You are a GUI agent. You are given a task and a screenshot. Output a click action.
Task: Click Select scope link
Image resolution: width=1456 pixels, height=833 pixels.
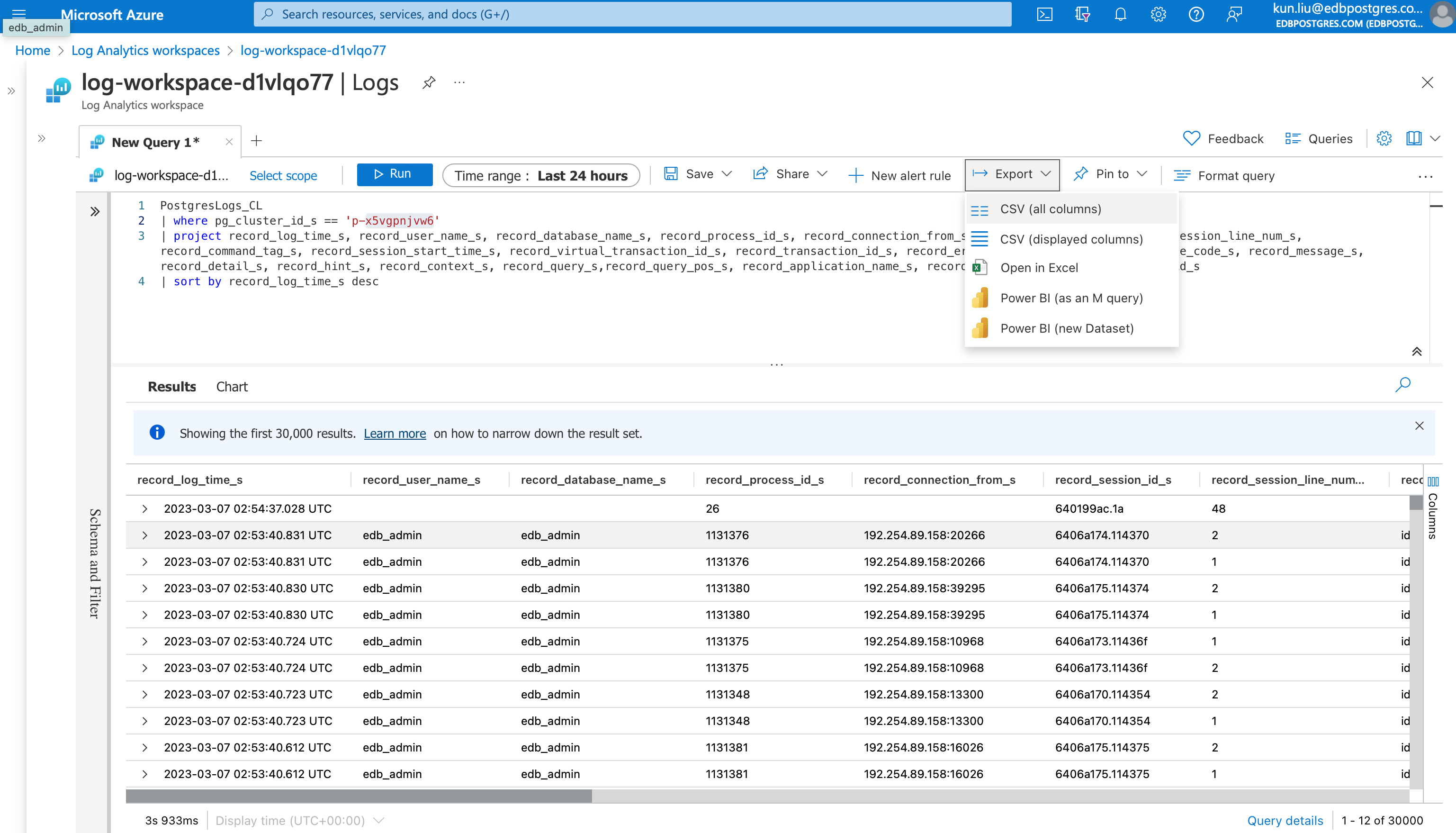[283, 176]
